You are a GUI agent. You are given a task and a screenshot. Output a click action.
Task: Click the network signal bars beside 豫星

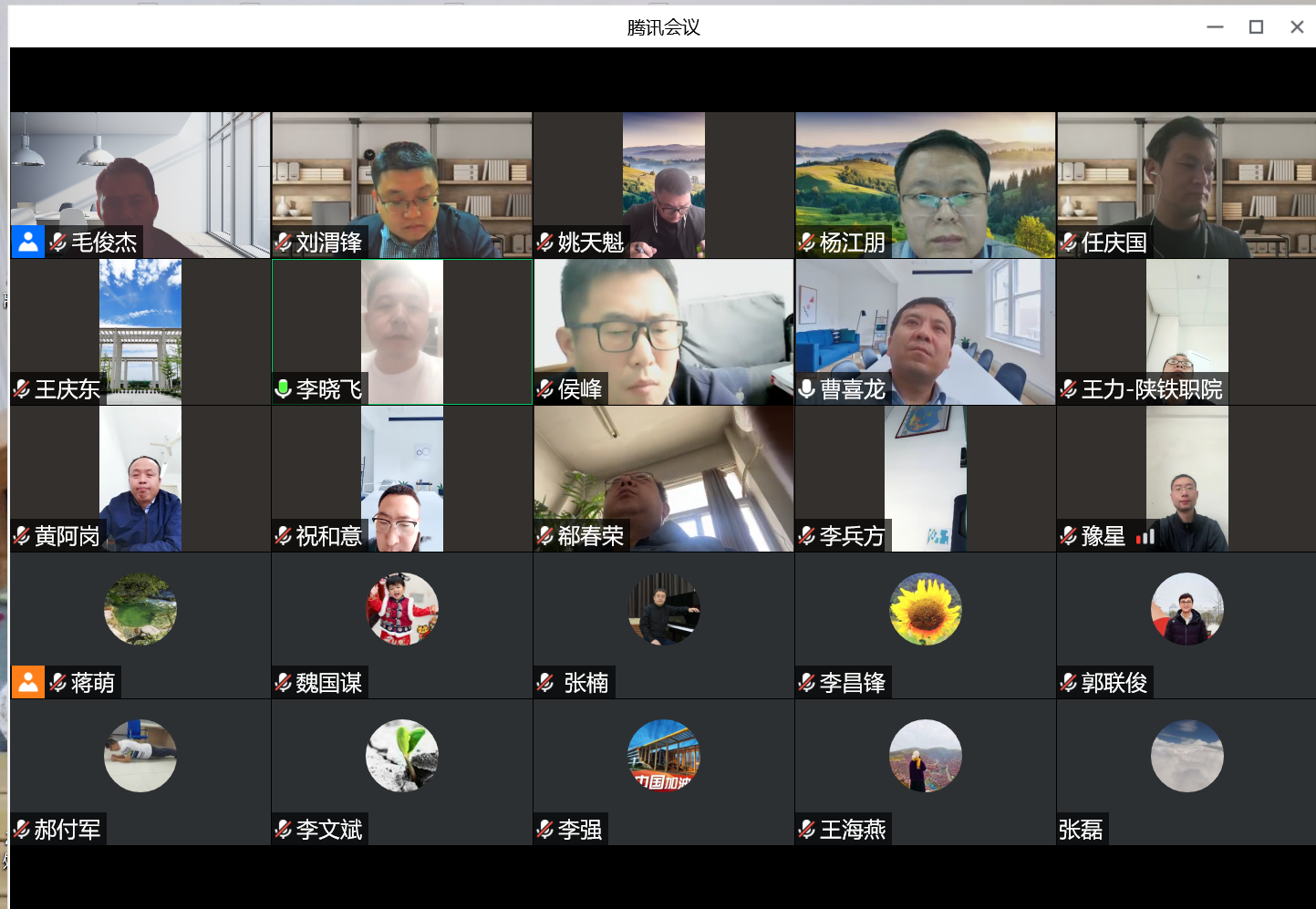coord(1145,537)
